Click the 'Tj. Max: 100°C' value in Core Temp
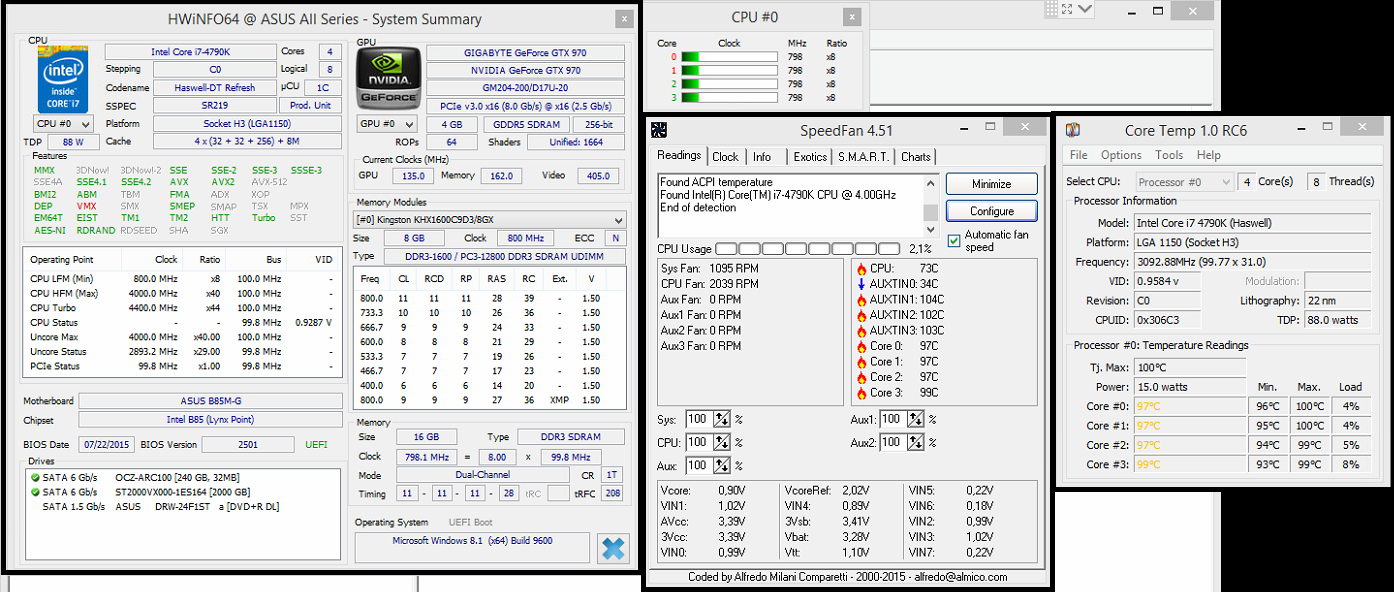 point(1190,367)
